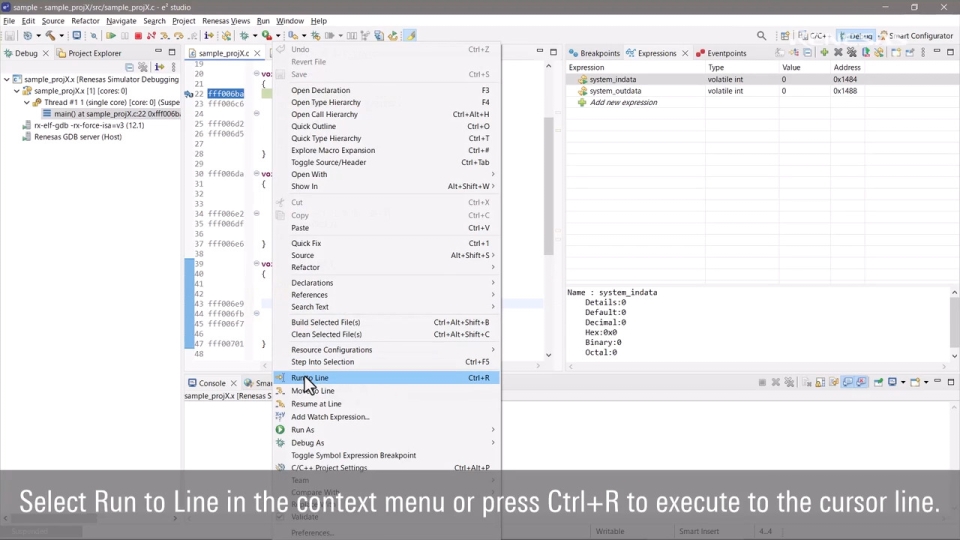Select Resume at Line menu entry
960x540 pixels.
click(x=387, y=404)
